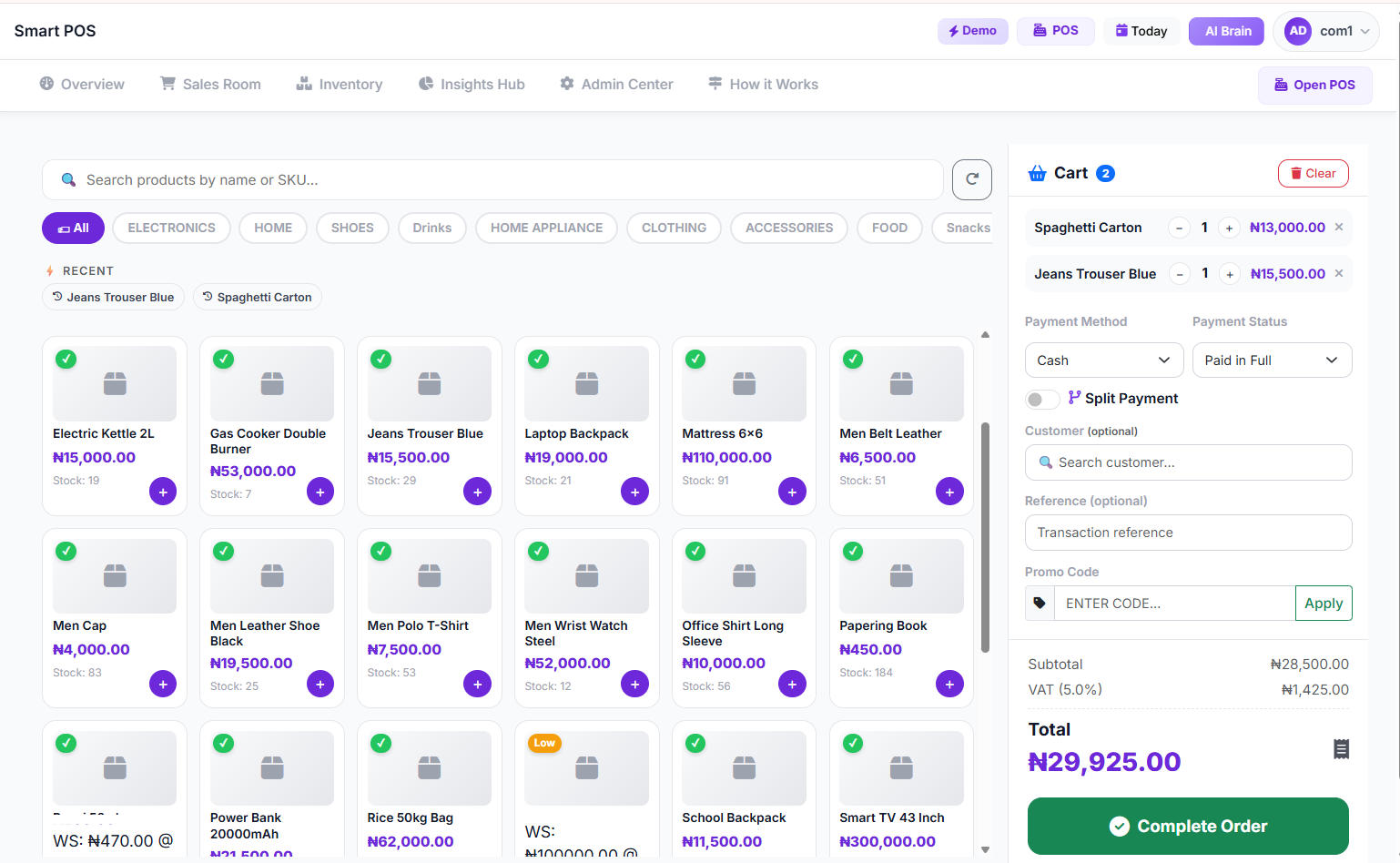The width and height of the screenshot is (1400, 863).
Task: Click the promo code tag icon
Action: click(1040, 603)
